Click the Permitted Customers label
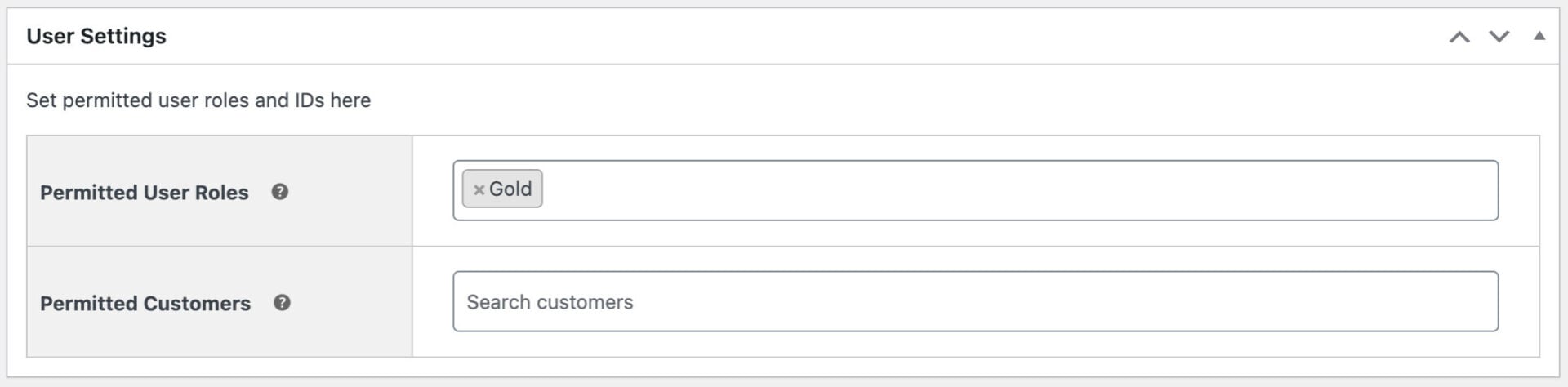 [145, 304]
